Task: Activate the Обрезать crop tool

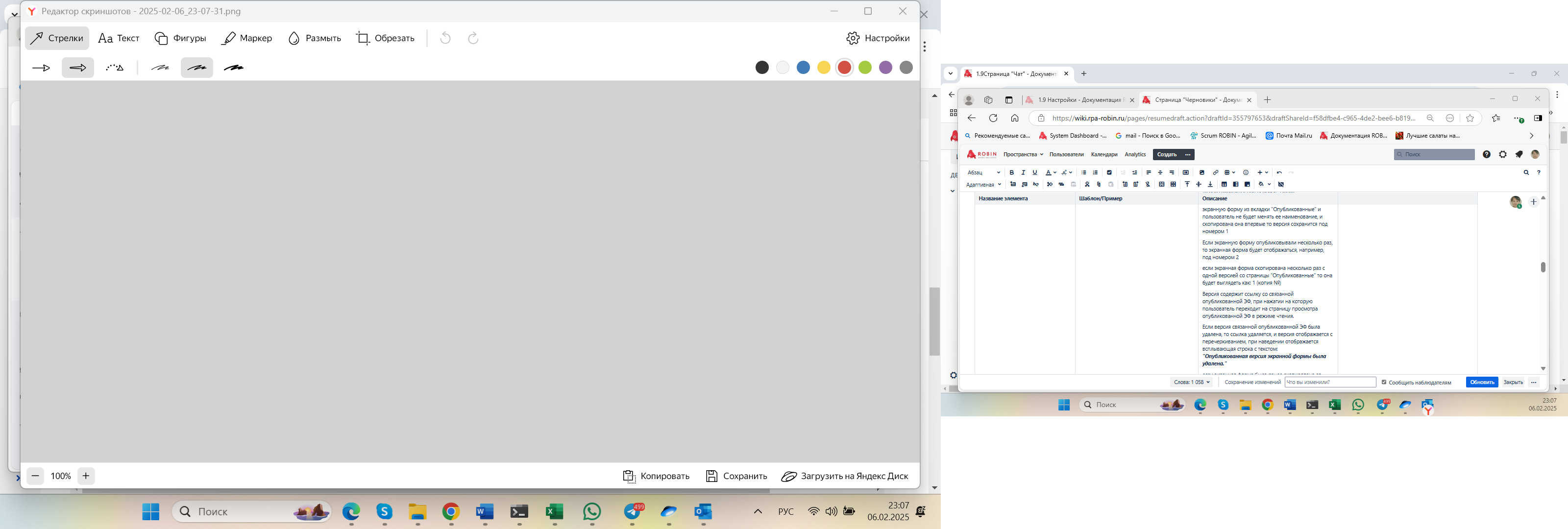Action: click(385, 38)
